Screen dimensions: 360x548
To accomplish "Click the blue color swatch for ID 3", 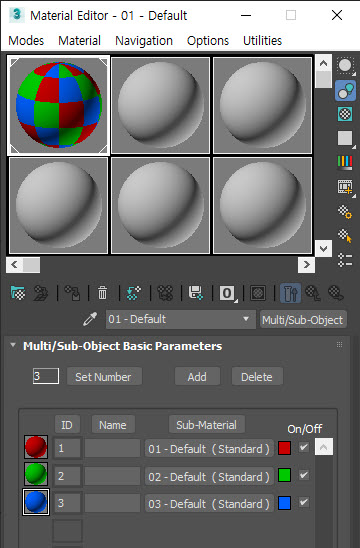I will tap(285, 503).
